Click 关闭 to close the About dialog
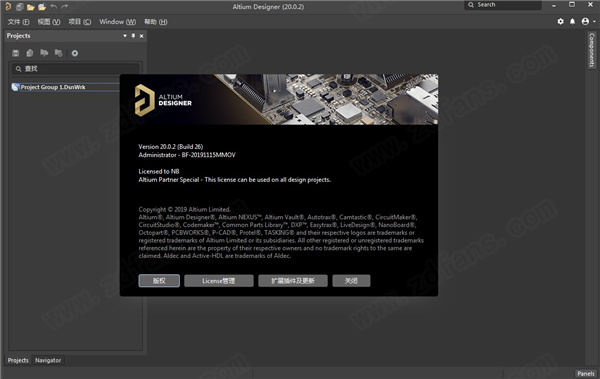 [351, 281]
